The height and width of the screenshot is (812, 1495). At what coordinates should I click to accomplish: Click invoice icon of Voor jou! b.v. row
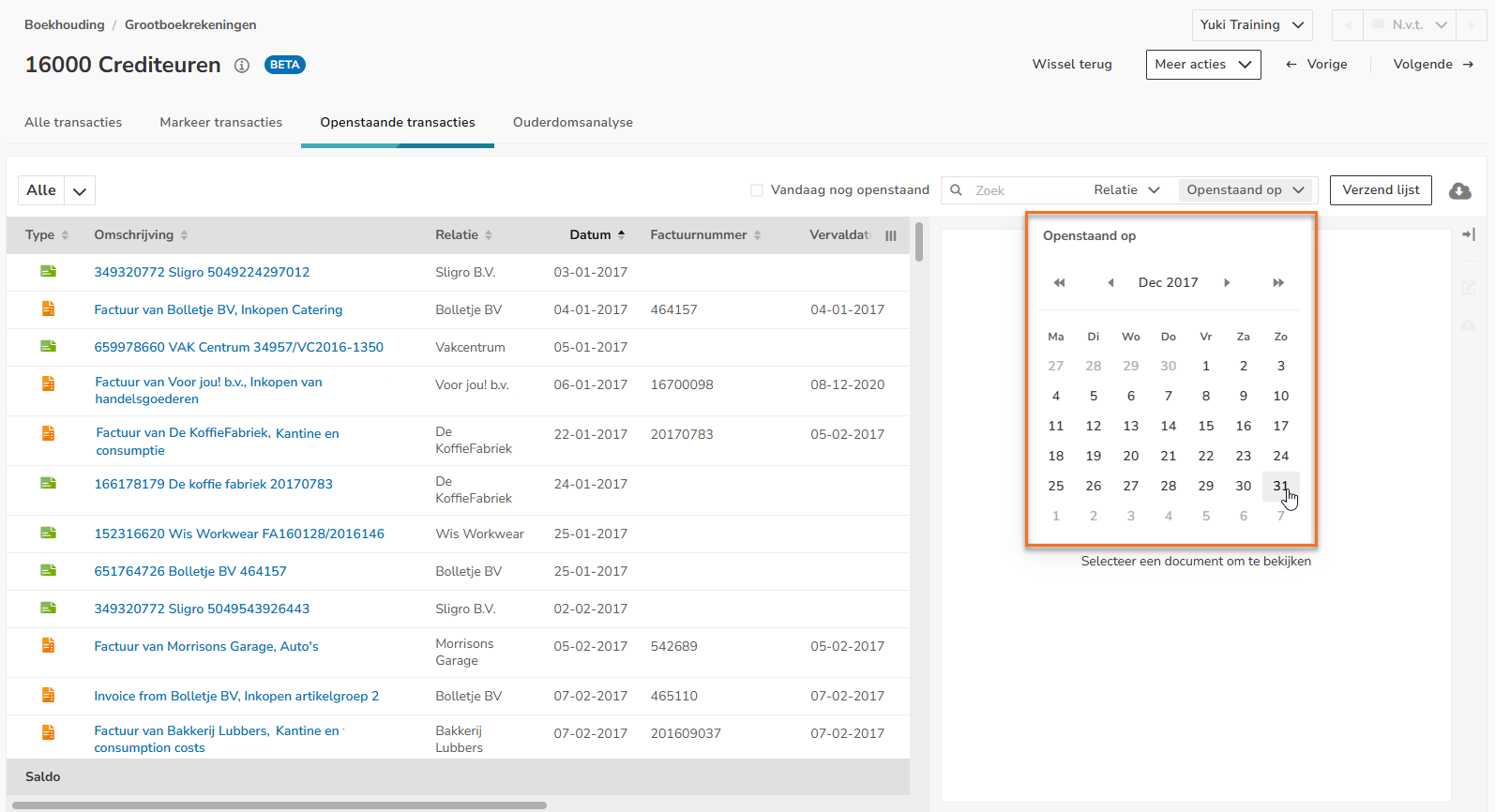click(x=48, y=383)
